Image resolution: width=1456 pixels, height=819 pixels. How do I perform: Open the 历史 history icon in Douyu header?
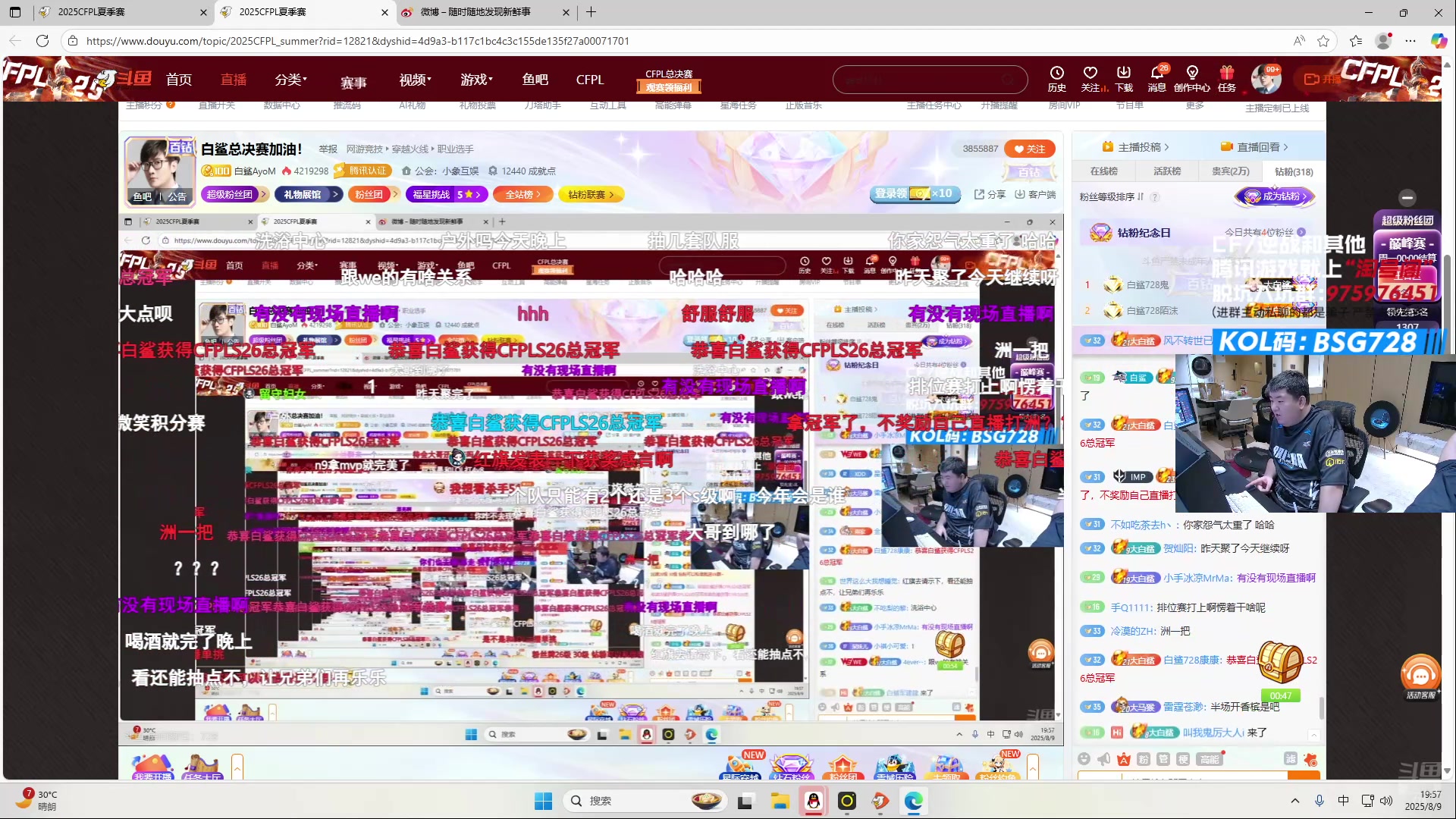1057,78
